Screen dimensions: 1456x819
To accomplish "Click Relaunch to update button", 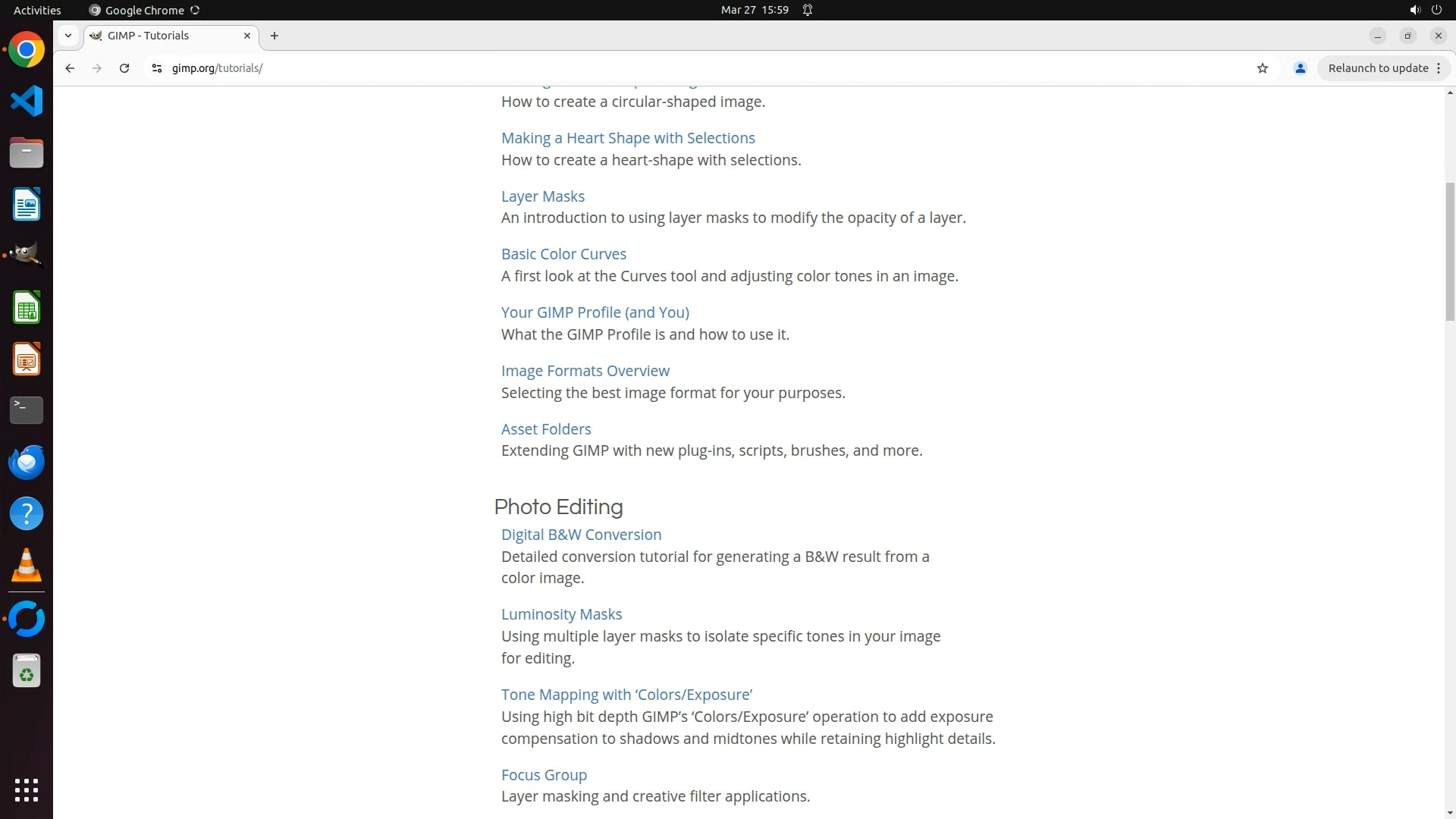I will pyautogui.click(x=1378, y=68).
